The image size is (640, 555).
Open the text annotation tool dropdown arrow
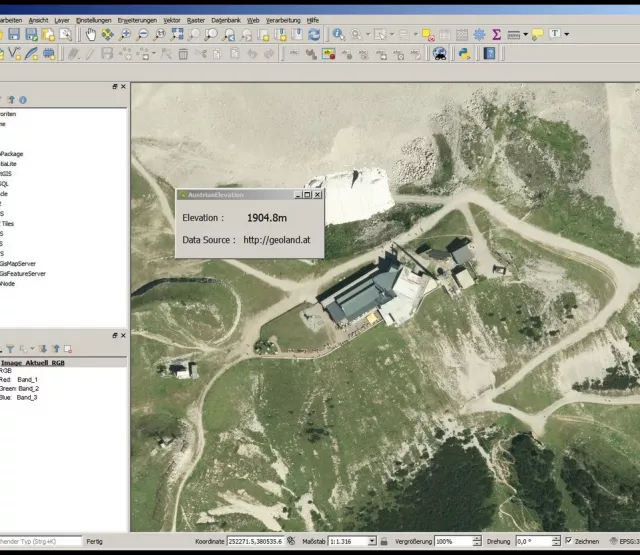[567, 34]
